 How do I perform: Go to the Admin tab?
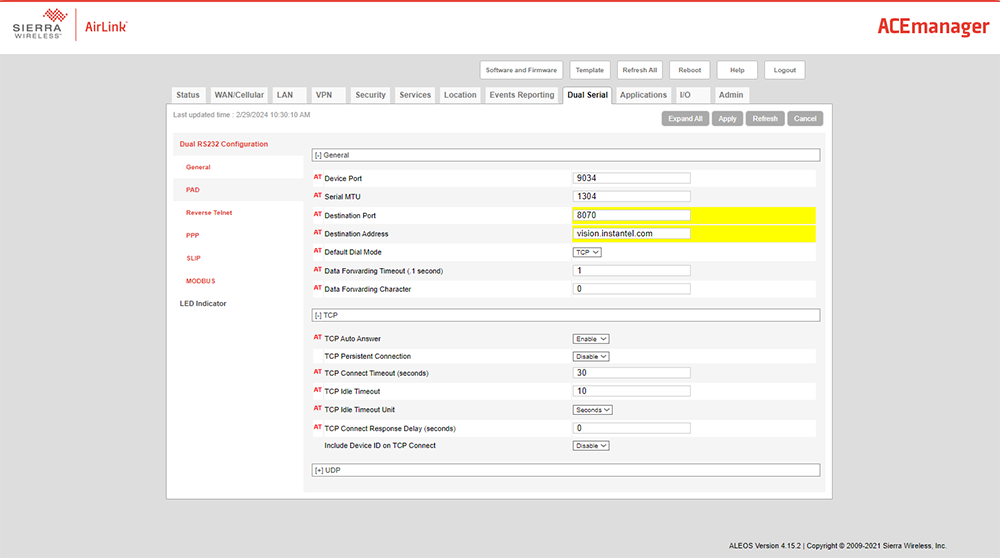732,95
